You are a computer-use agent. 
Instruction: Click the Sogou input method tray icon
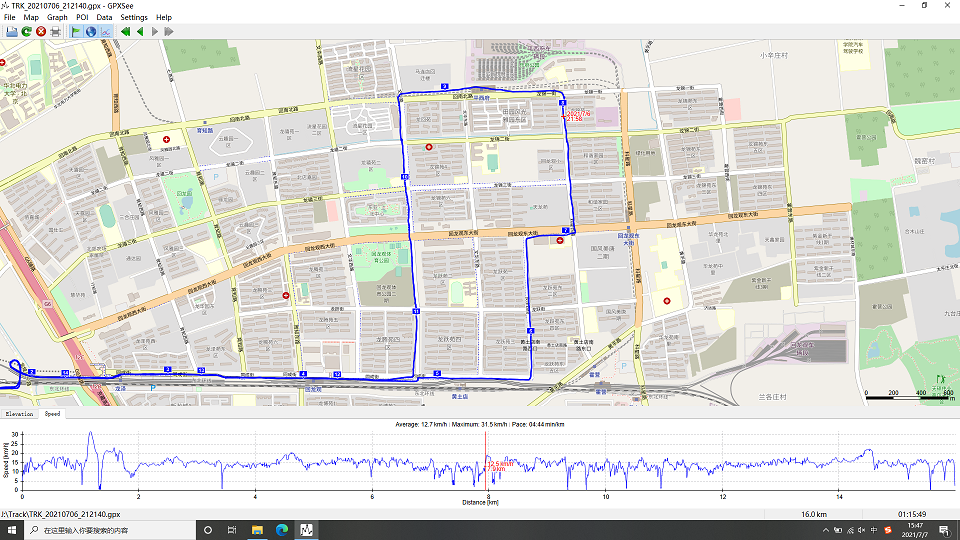click(888, 530)
